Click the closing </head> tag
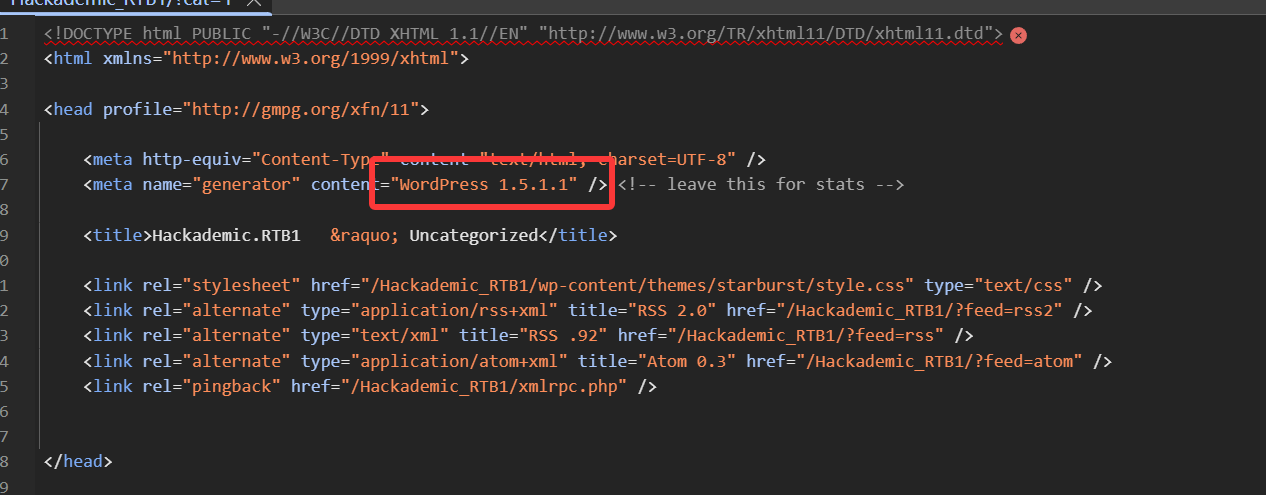Image resolution: width=1266 pixels, height=495 pixels. point(79,461)
